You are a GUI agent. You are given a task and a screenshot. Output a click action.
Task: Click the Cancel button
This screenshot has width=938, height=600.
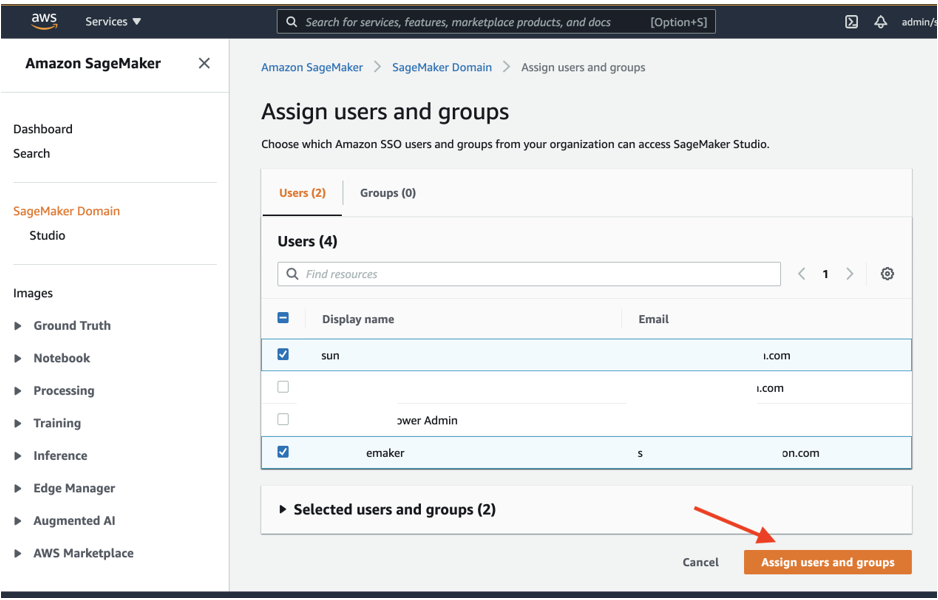(x=701, y=562)
